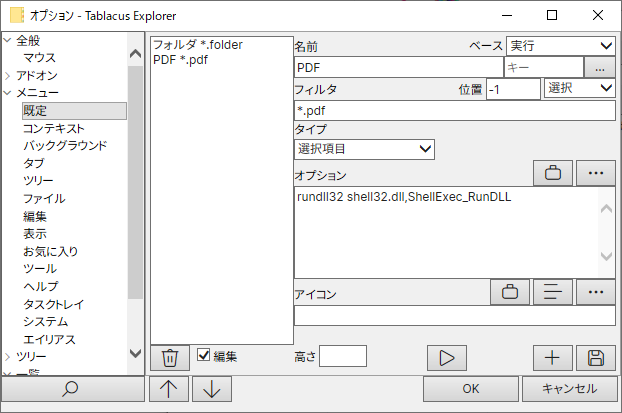The height and width of the screenshot is (413, 622).
Task: Select お気に入り in the menu tree
Action: pyautogui.click(x=50, y=251)
